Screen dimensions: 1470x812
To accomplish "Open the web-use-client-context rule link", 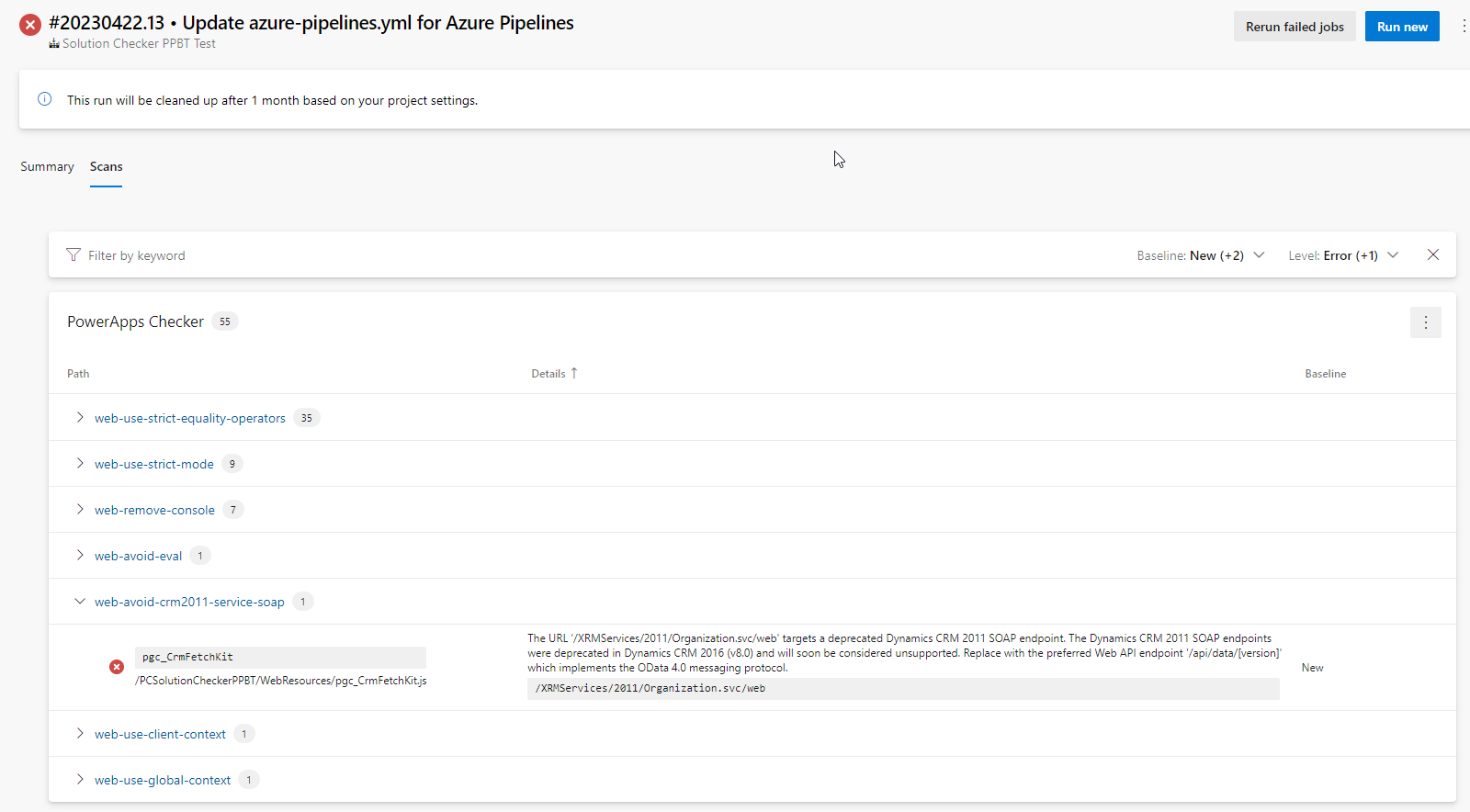I will 160,734.
